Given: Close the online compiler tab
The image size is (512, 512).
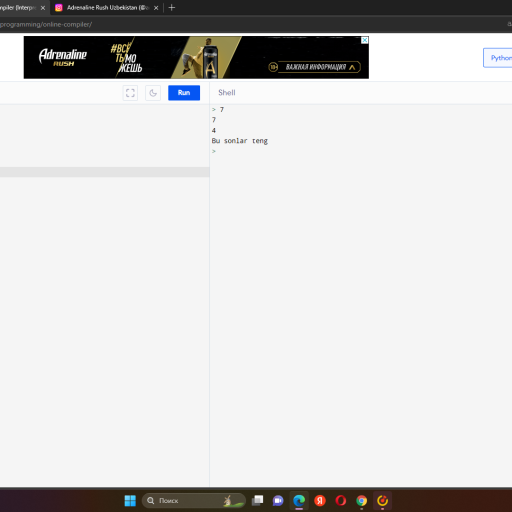Looking at the screenshot, I should (43, 8).
